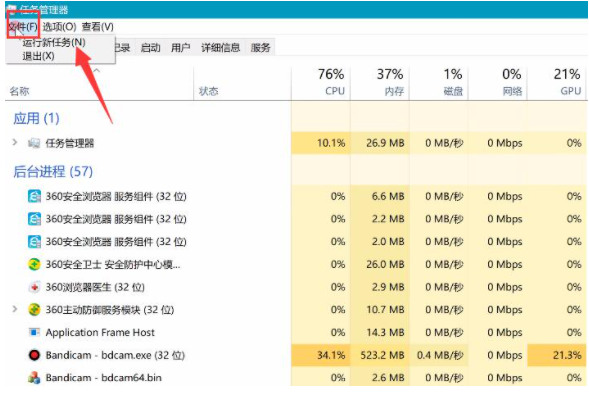589x397 pixels.
Task: Sort by the 状态 column header
Action: coord(208,91)
